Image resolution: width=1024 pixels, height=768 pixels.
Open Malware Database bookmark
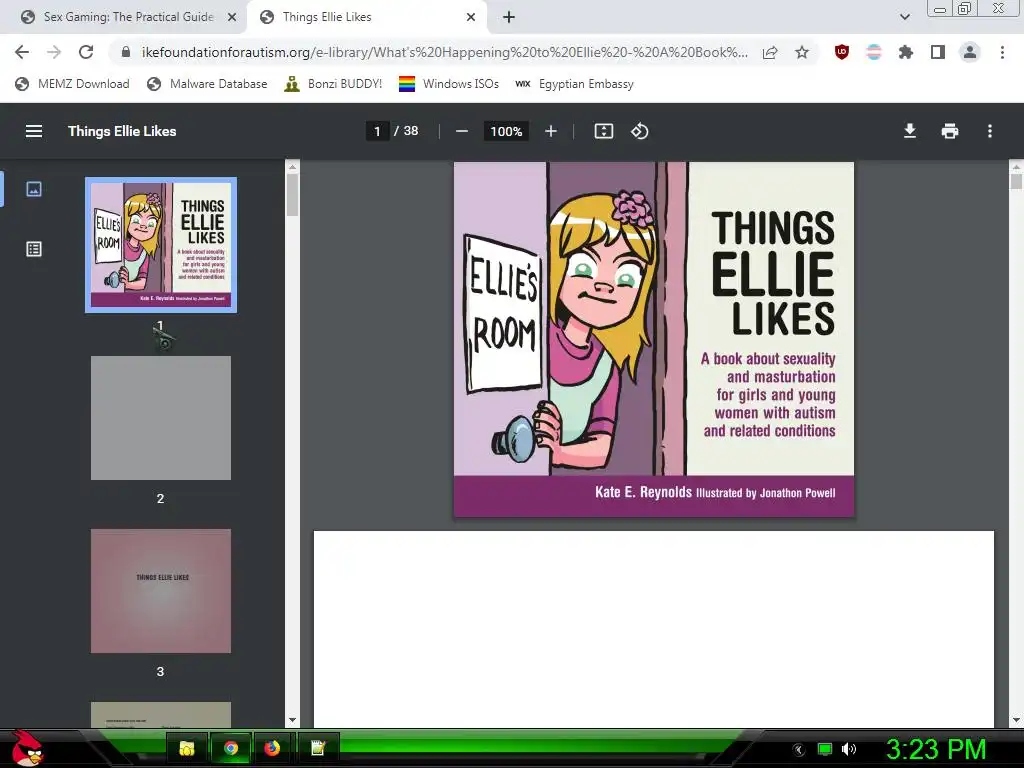coord(208,84)
